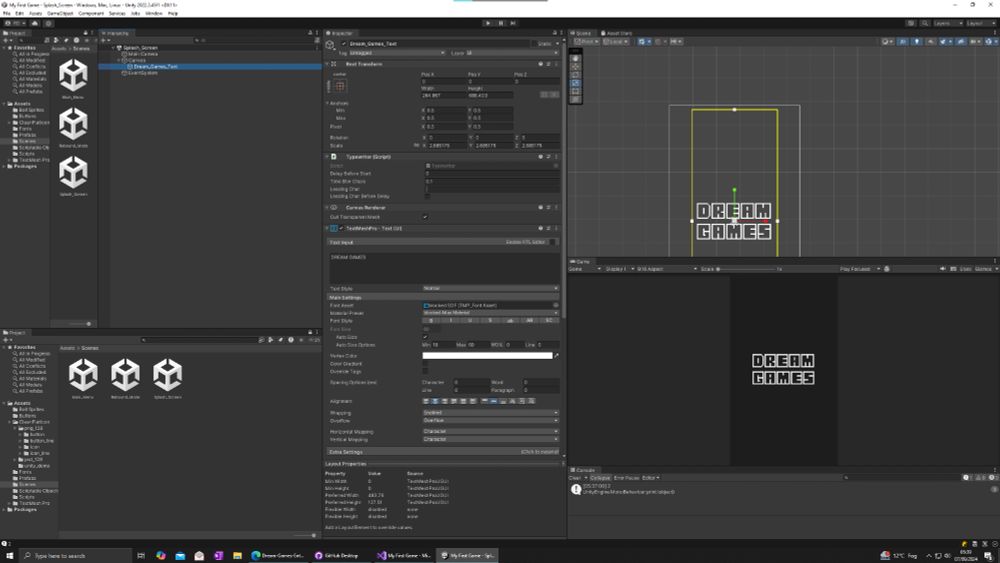Select EventSystem in the Hierarchy

click(143, 73)
